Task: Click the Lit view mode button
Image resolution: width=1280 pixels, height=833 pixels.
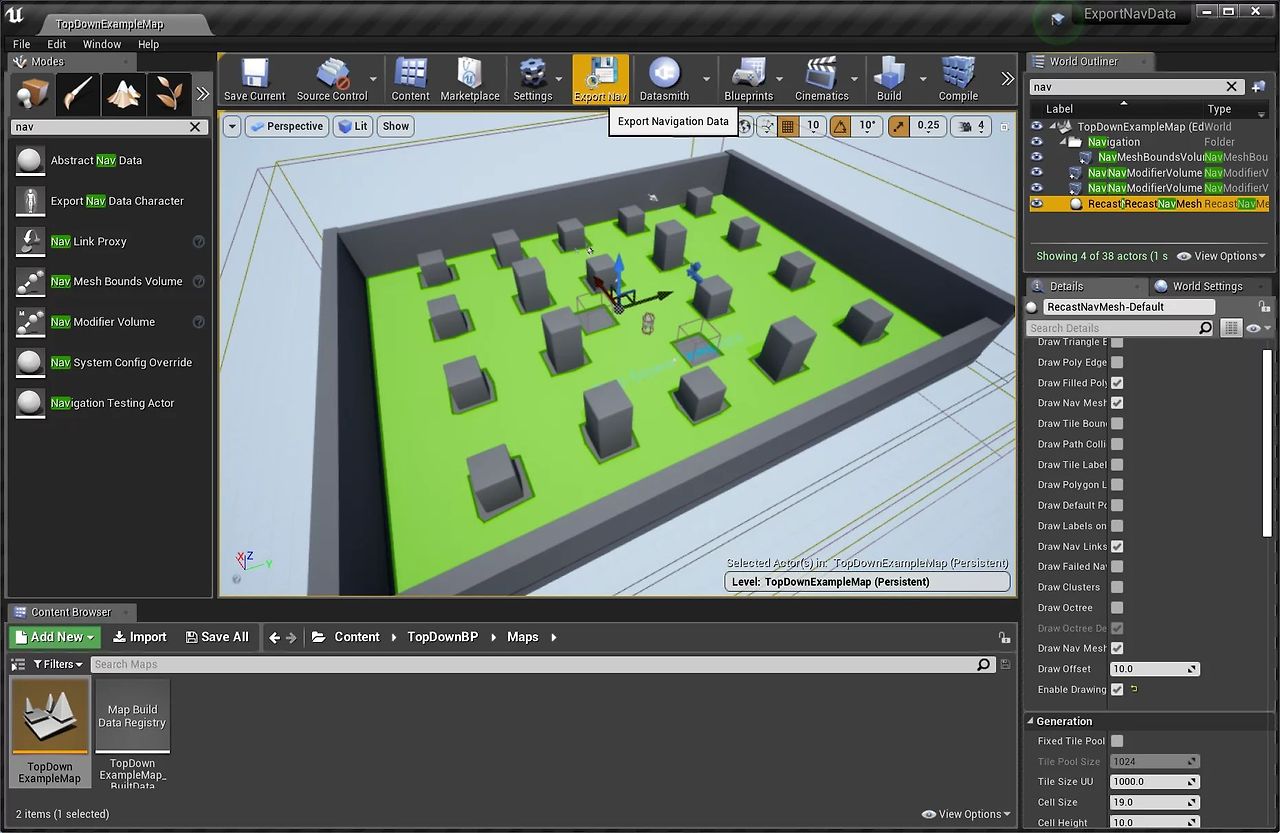Action: point(352,126)
